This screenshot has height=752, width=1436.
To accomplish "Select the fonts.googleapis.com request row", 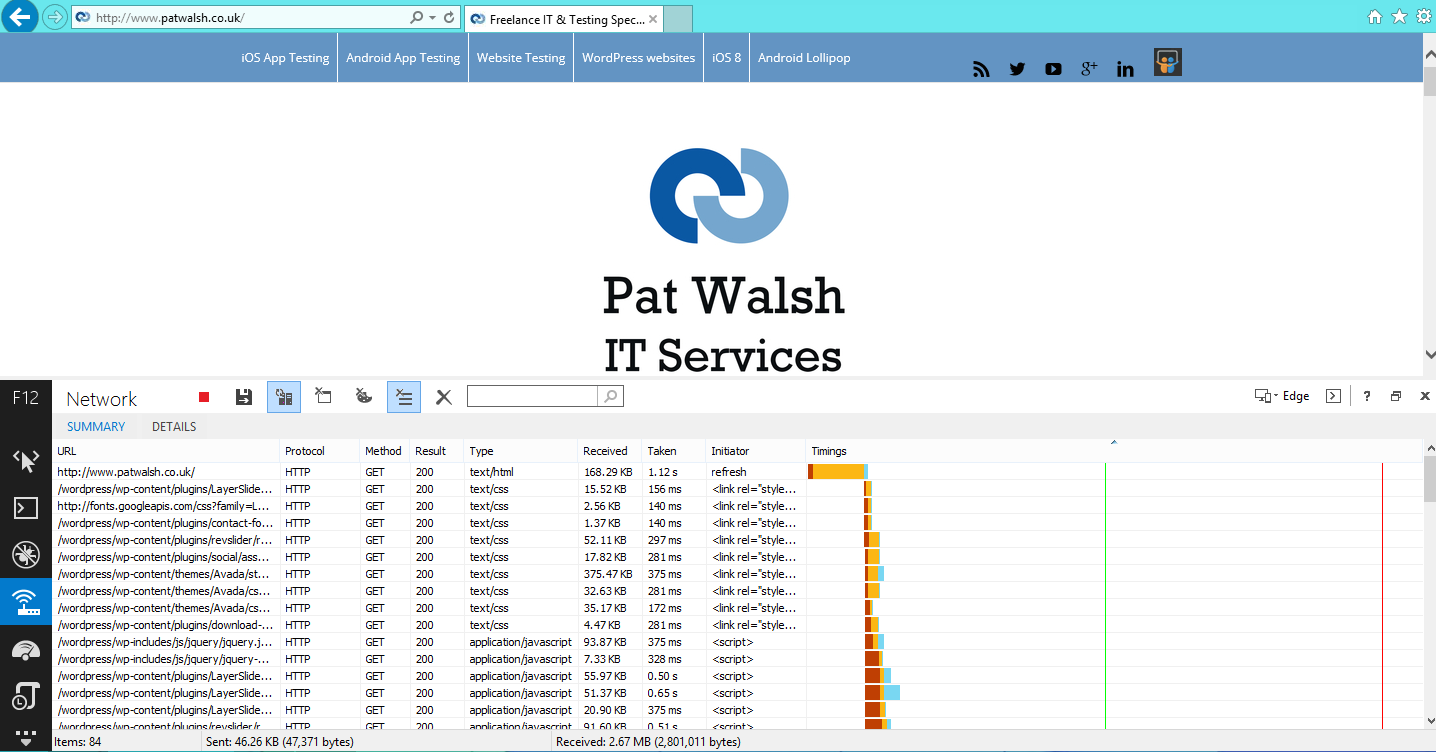I will click(738, 506).
